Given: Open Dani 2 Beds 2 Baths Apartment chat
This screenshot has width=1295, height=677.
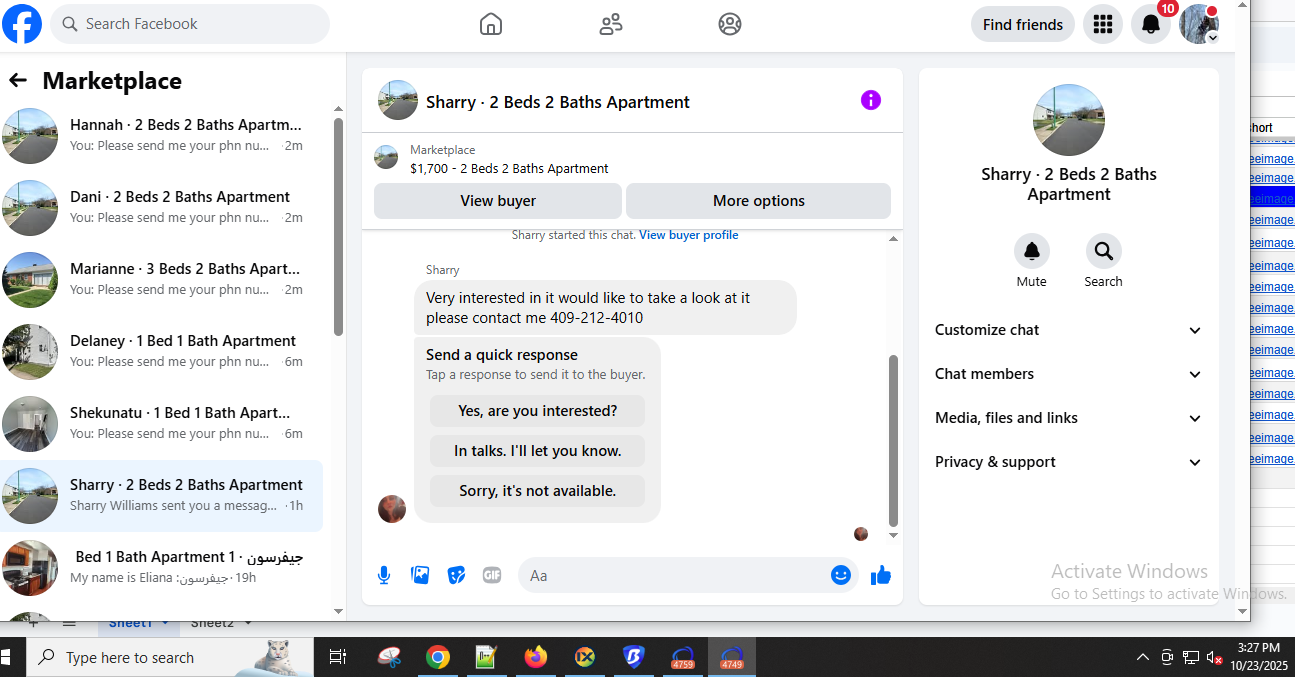Looking at the screenshot, I should click(161, 208).
